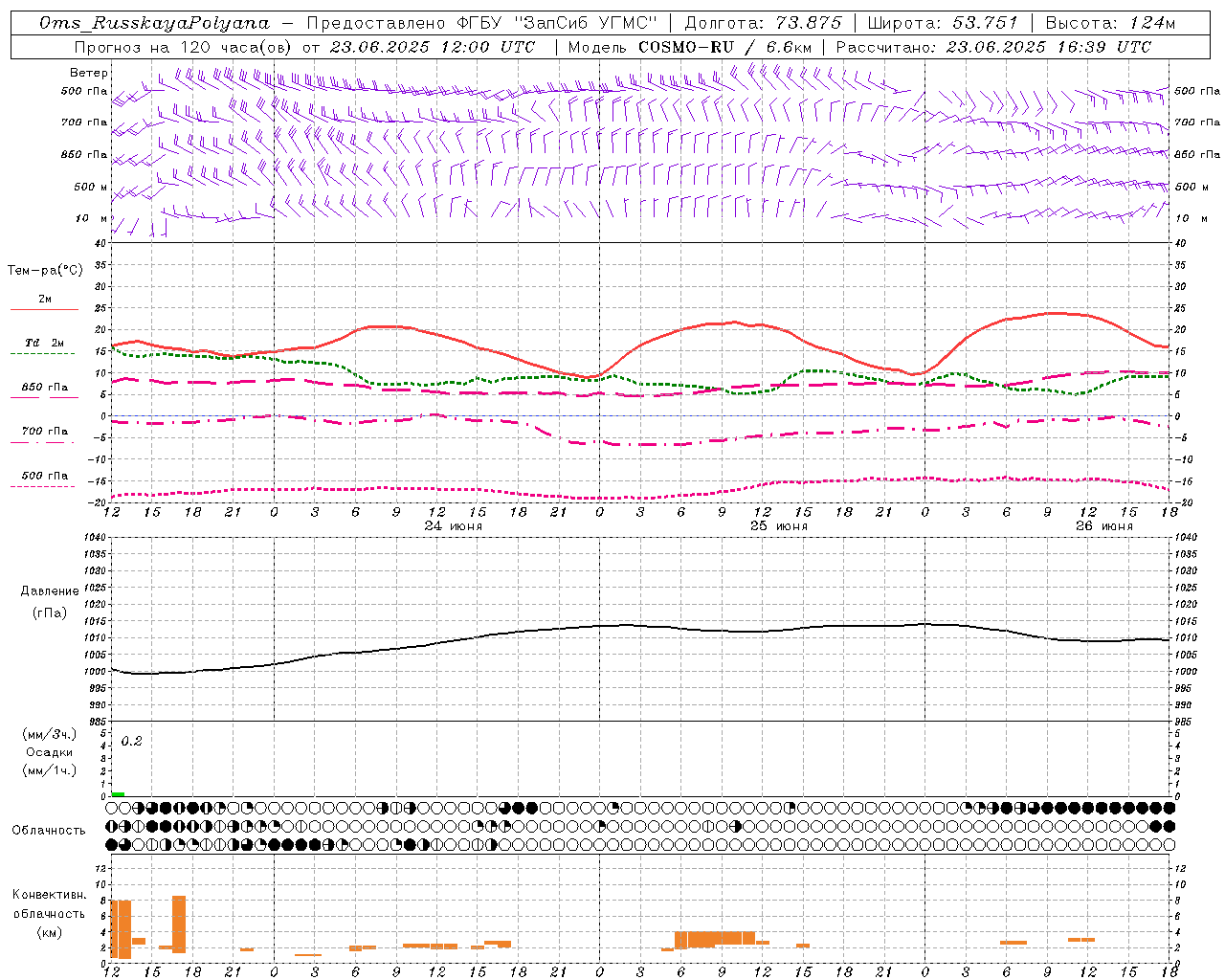Screen dimensions: 1225x980
Task: Click the date label "24 июня"
Action: click(x=454, y=526)
